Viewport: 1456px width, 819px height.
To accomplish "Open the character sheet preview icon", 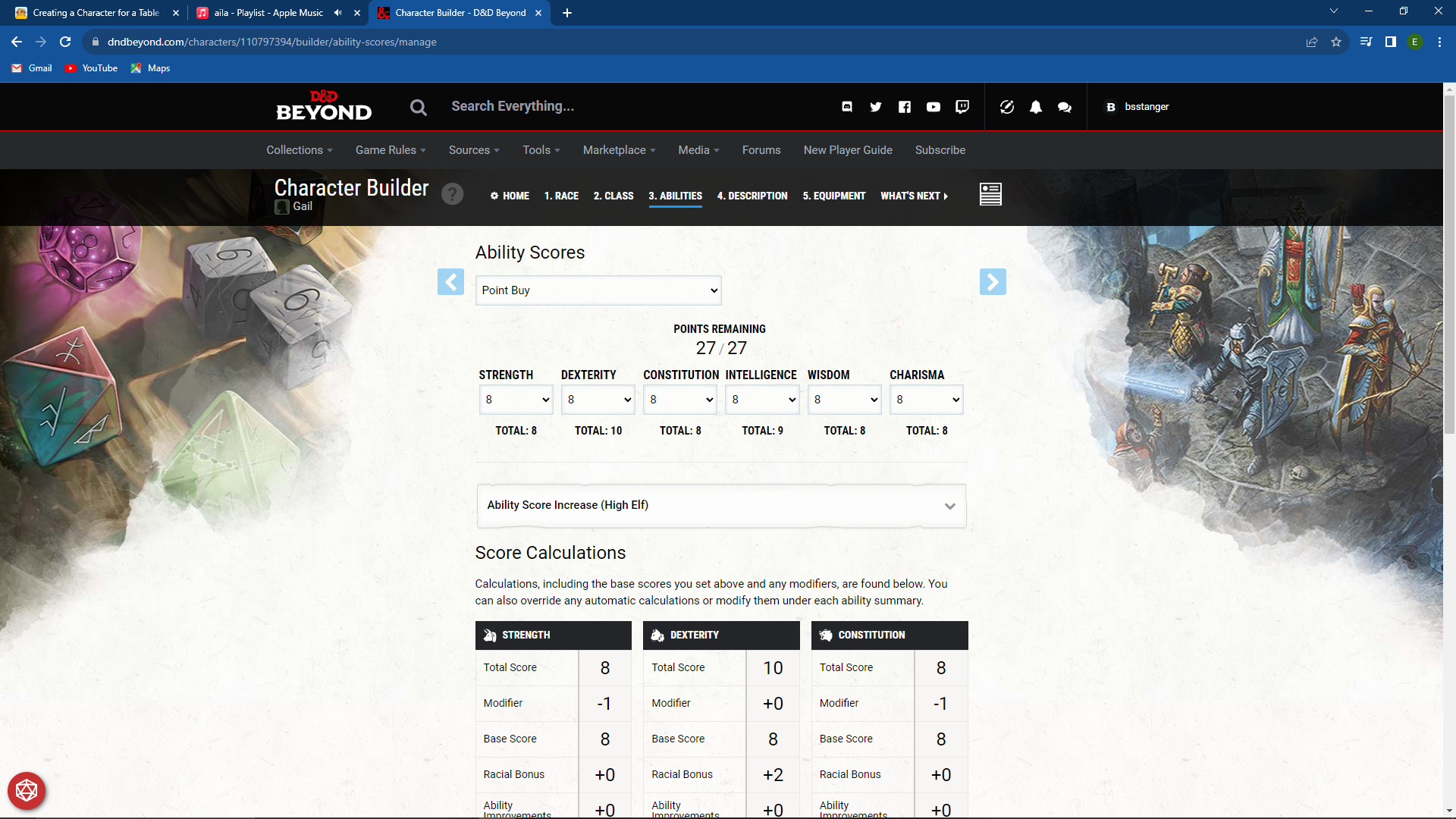I will 990,194.
